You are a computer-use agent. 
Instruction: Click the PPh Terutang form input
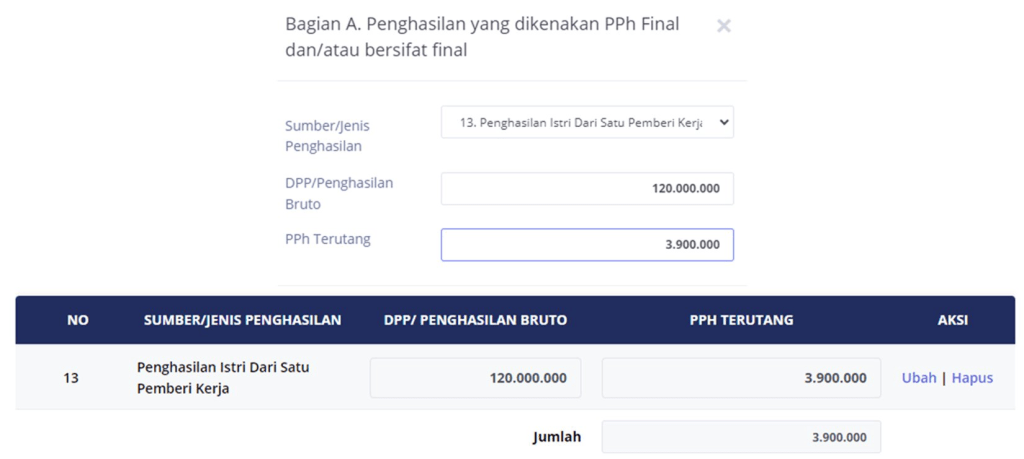[x=587, y=244]
